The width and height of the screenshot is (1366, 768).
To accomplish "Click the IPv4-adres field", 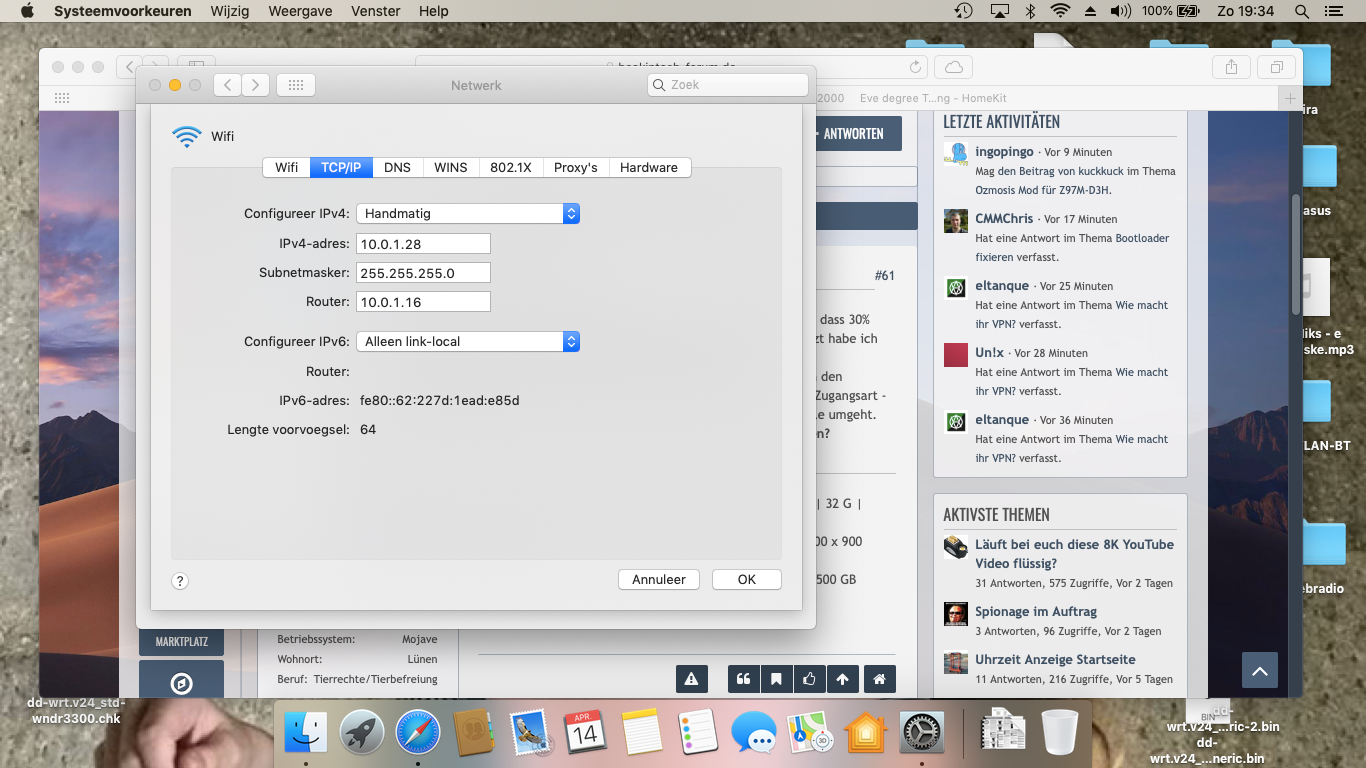I will pos(423,244).
